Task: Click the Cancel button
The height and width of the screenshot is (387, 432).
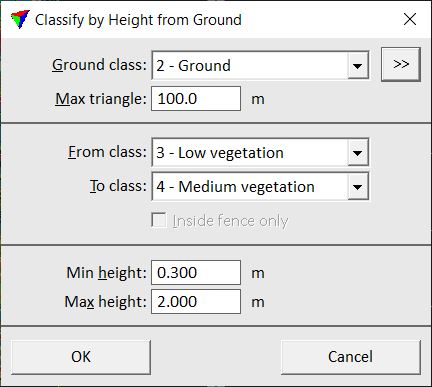Action: click(351, 357)
